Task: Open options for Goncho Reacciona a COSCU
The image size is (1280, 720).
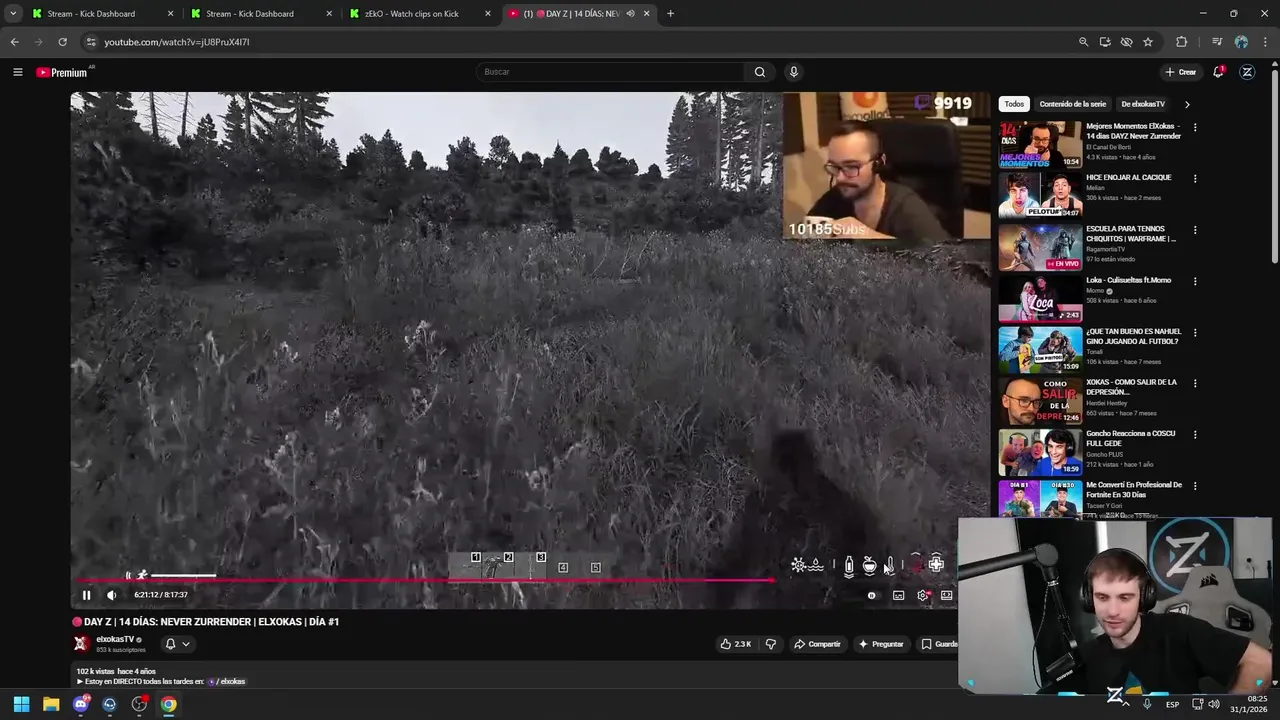Action: [1195, 435]
